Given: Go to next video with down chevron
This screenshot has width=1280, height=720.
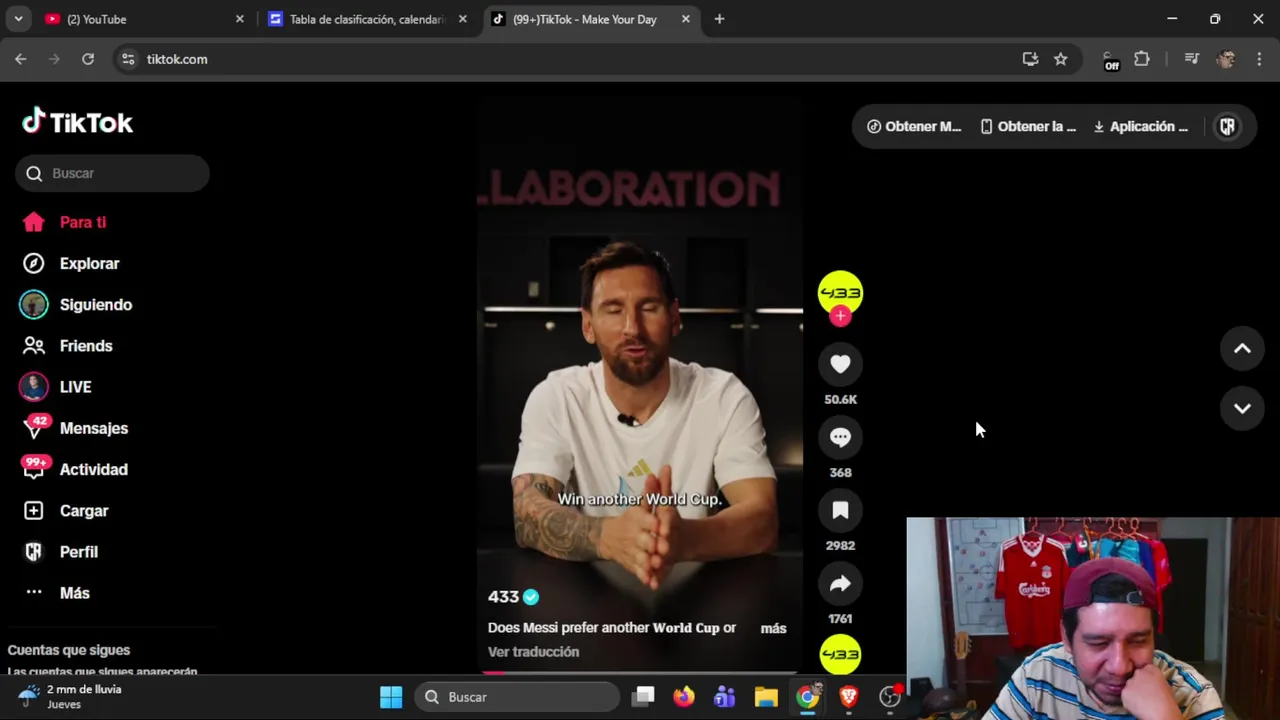Looking at the screenshot, I should click(1242, 408).
